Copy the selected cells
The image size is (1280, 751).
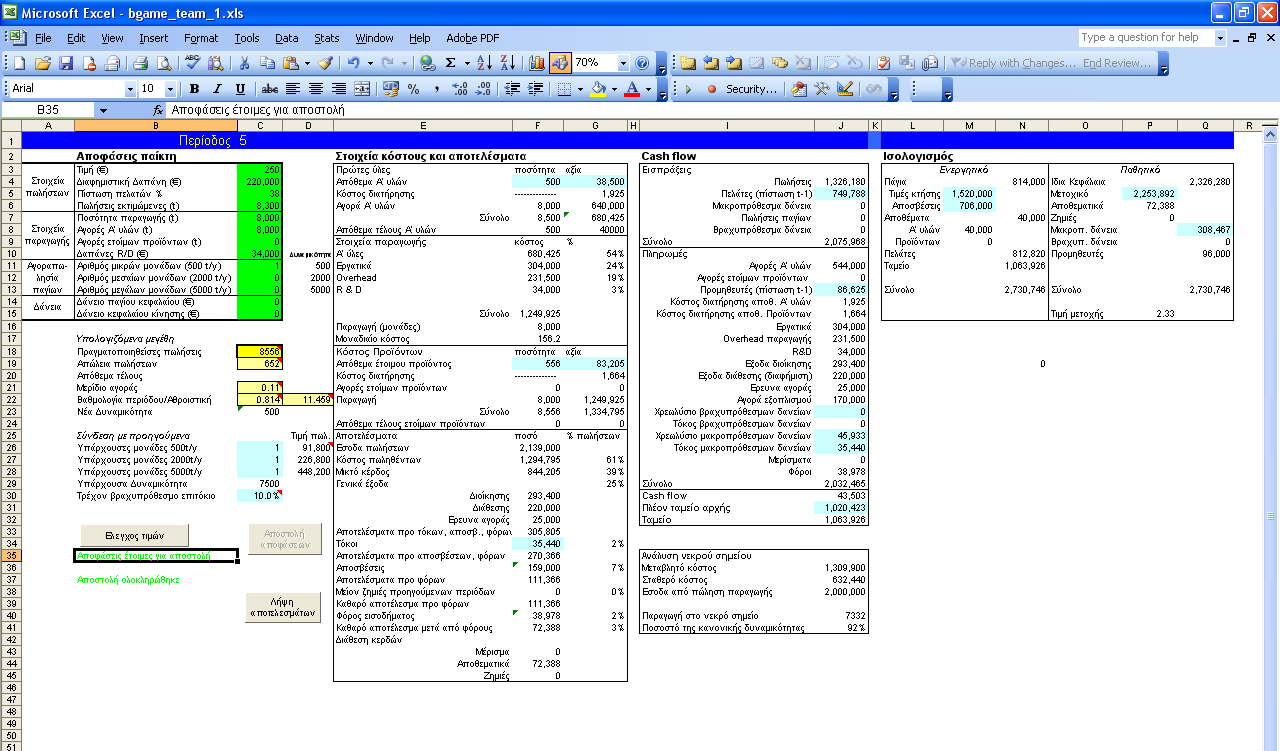click(x=267, y=63)
